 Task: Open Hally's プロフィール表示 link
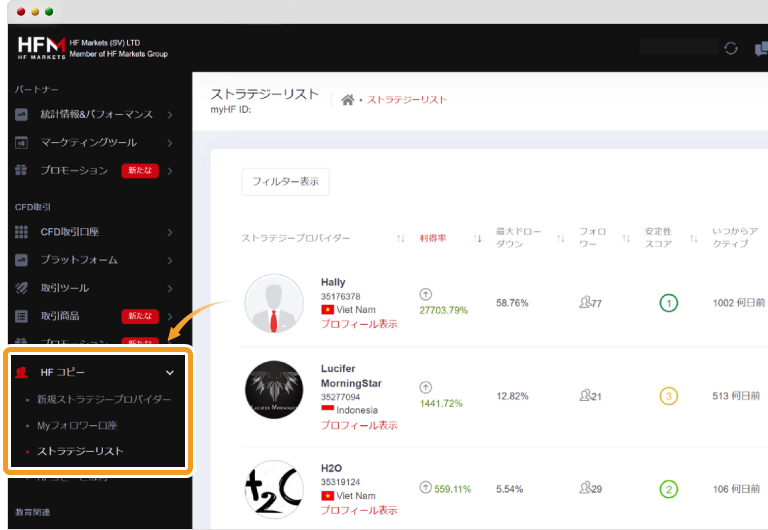(x=359, y=324)
